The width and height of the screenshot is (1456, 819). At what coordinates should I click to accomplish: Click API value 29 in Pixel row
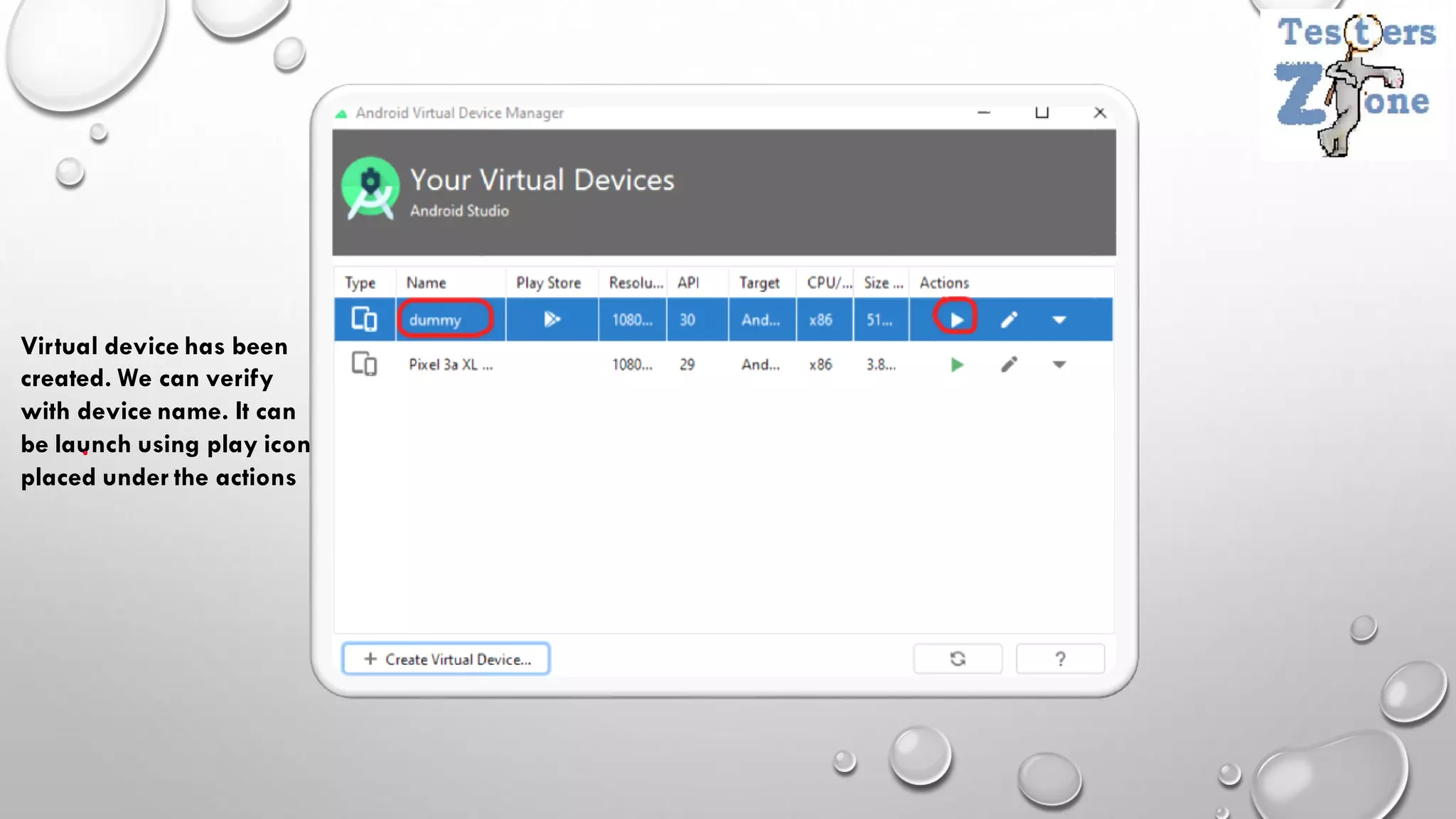(x=687, y=365)
